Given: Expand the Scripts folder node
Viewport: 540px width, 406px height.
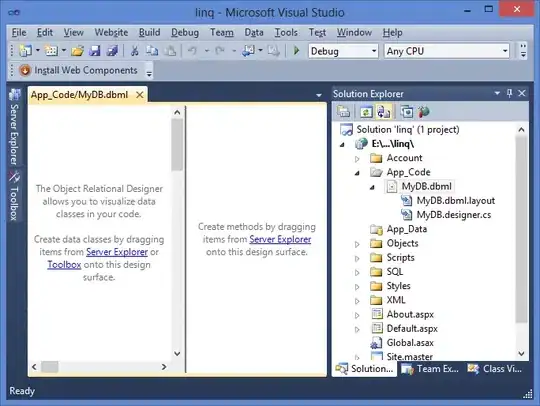Looking at the screenshot, I should pyautogui.click(x=357, y=258).
